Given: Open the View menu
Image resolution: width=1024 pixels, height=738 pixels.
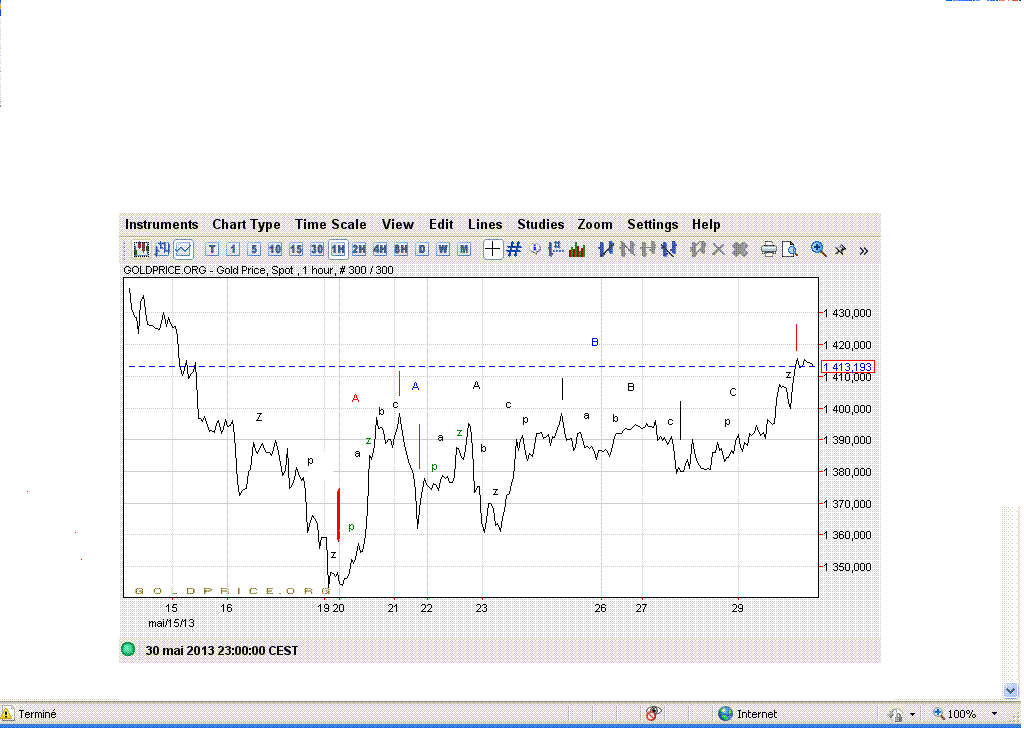Looking at the screenshot, I should pyautogui.click(x=398, y=225).
